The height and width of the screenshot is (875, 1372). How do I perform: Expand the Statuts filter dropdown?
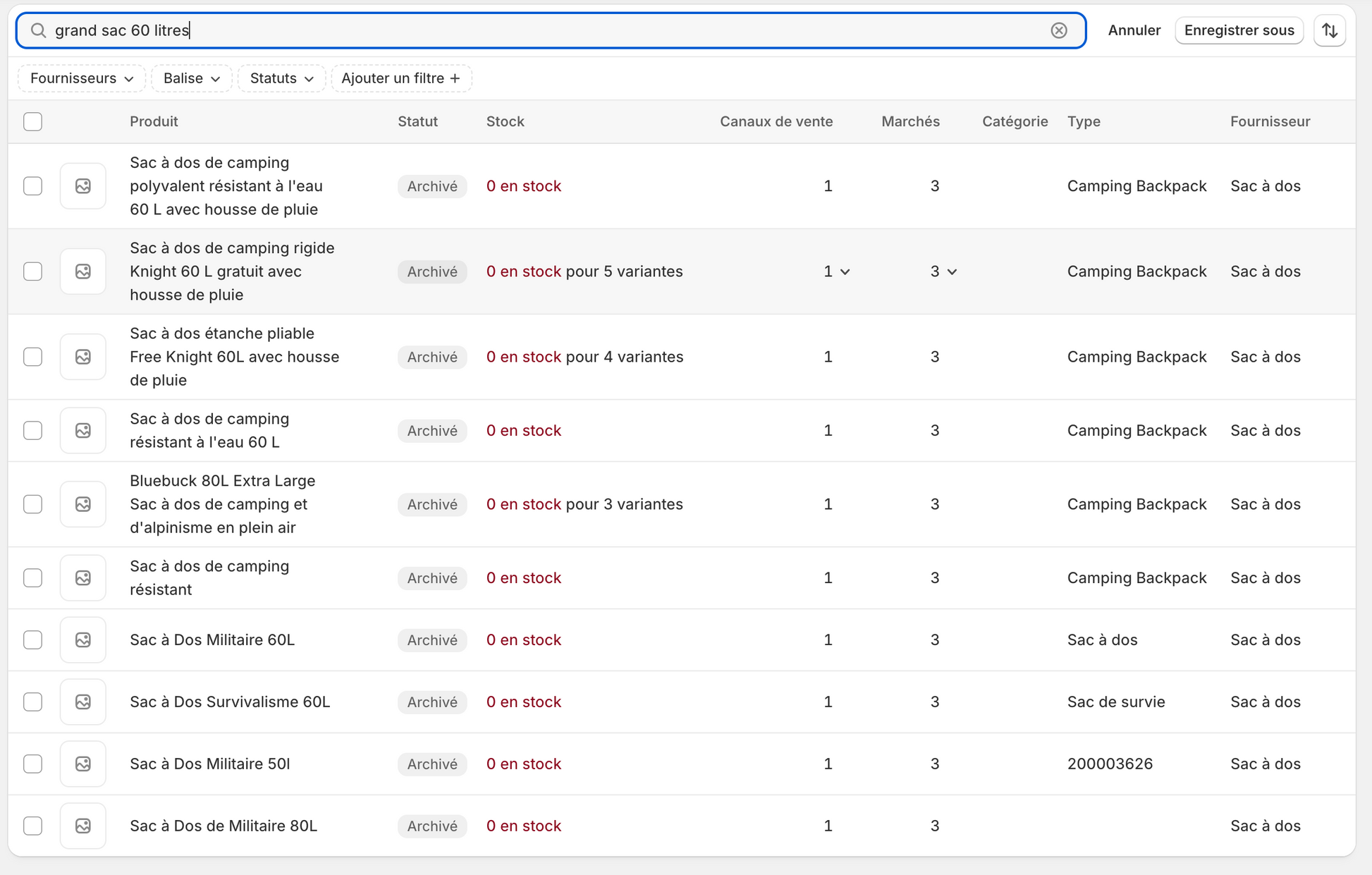point(281,78)
